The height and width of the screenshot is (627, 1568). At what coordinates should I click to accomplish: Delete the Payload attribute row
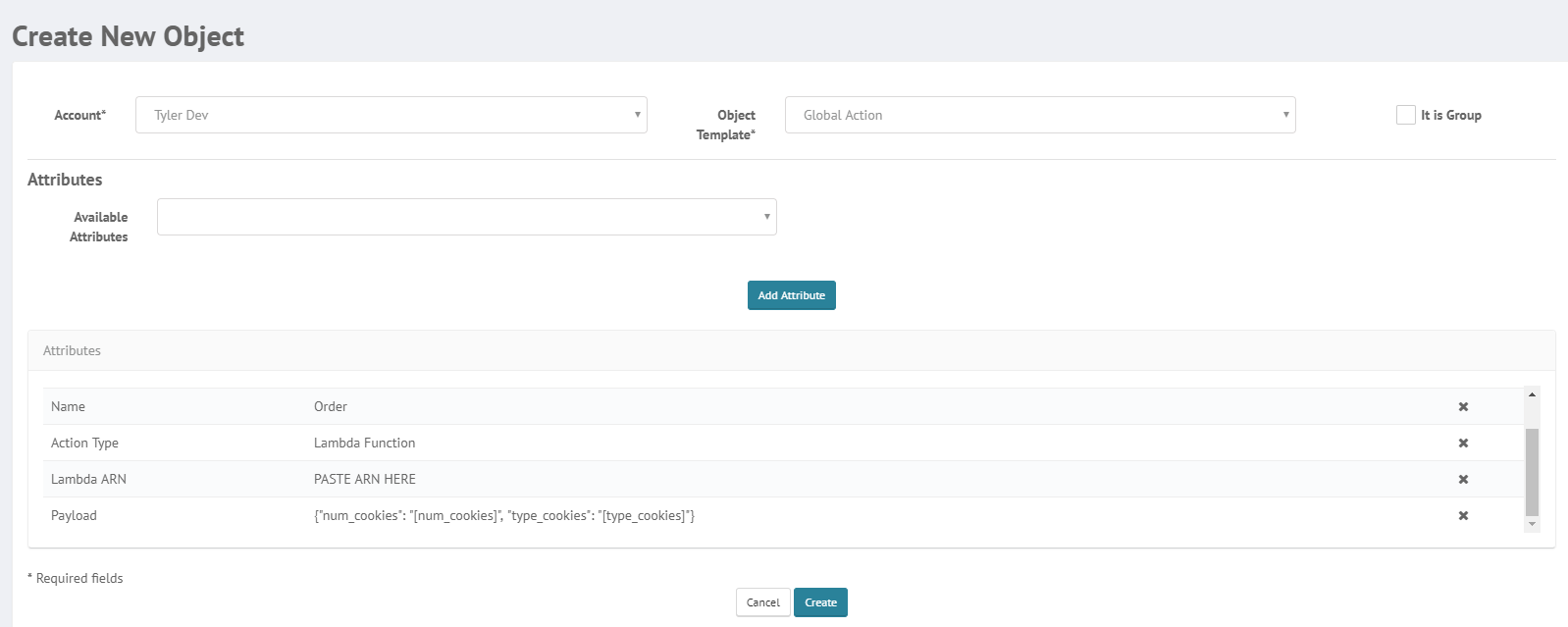(1463, 515)
